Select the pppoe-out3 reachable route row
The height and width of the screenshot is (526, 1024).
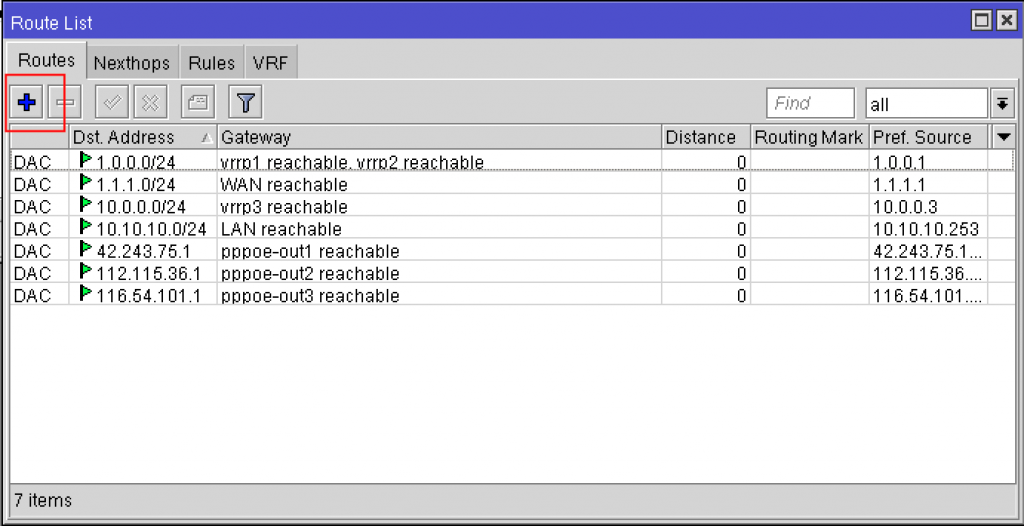500,295
